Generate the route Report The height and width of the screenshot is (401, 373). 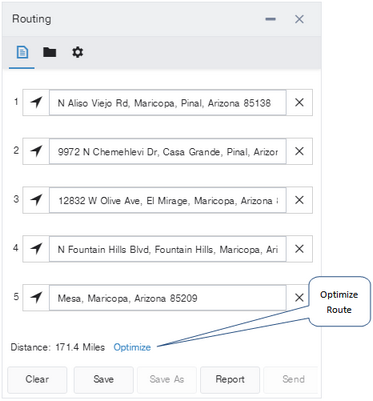pos(230,379)
